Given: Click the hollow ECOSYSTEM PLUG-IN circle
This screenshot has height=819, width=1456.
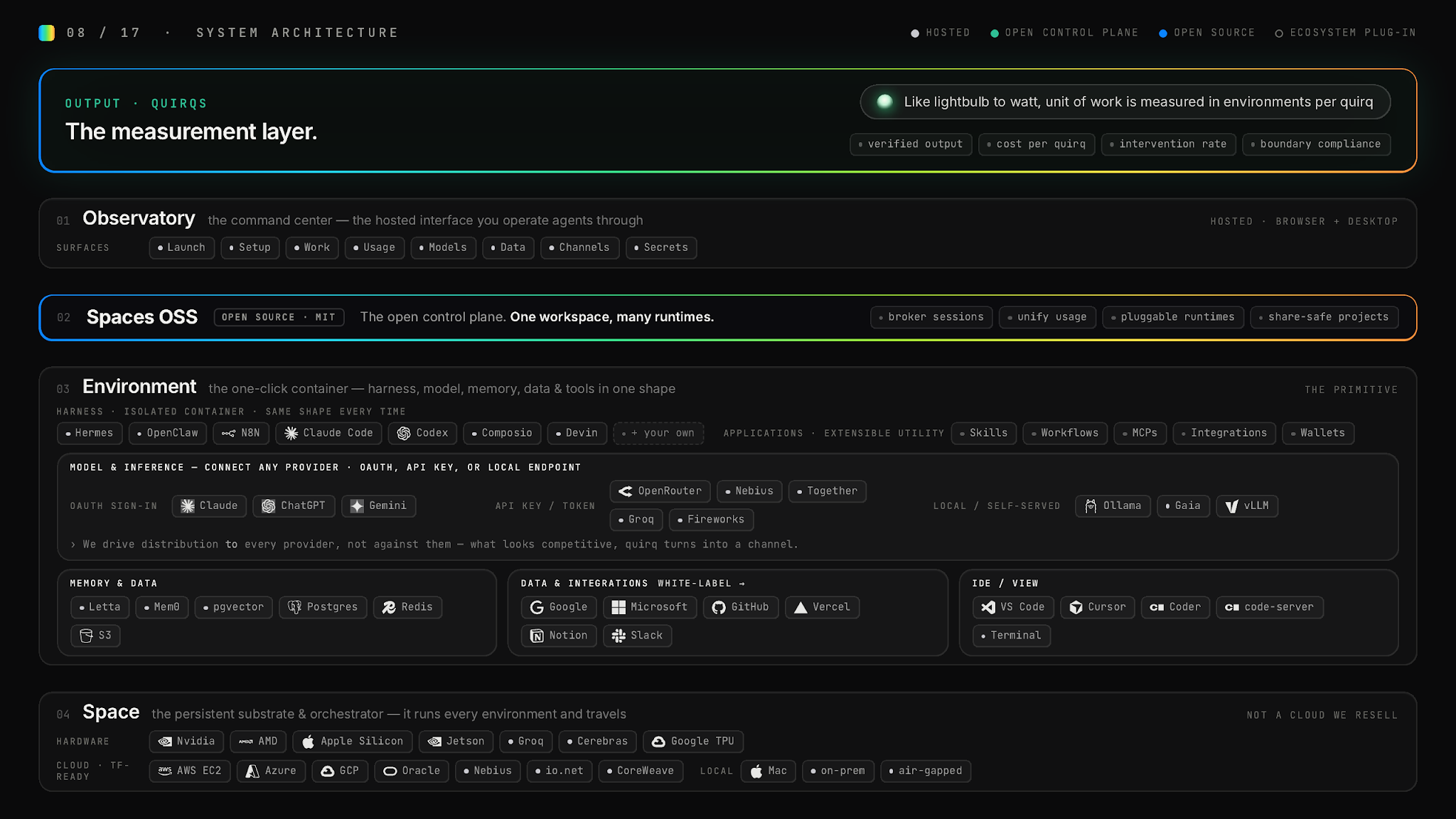Looking at the screenshot, I should click(1279, 33).
